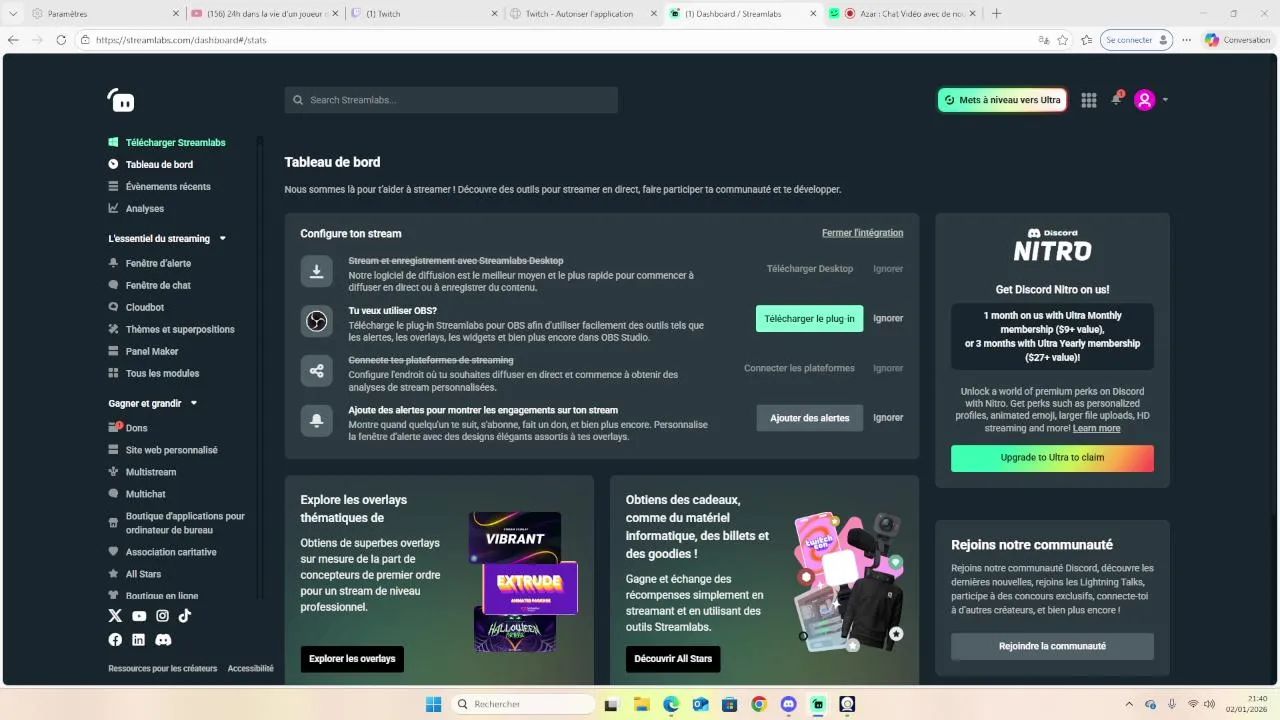Open Streamlabs LinkedIn icon
This screenshot has height=720, width=1280.
(139, 639)
